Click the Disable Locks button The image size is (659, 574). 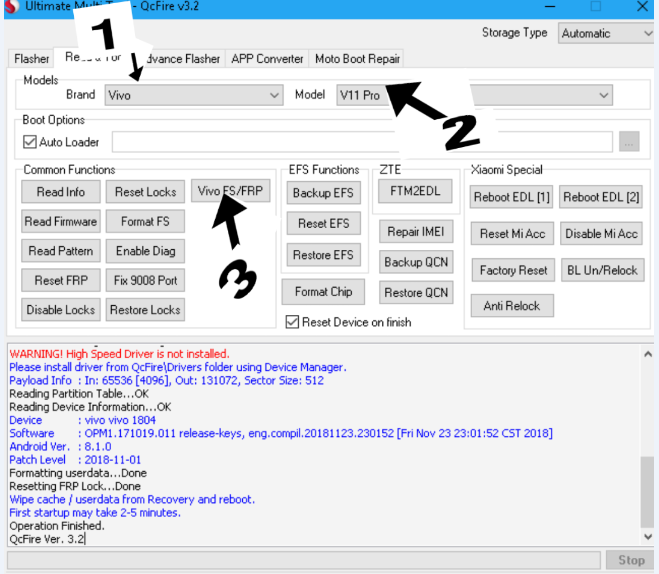pos(61,310)
